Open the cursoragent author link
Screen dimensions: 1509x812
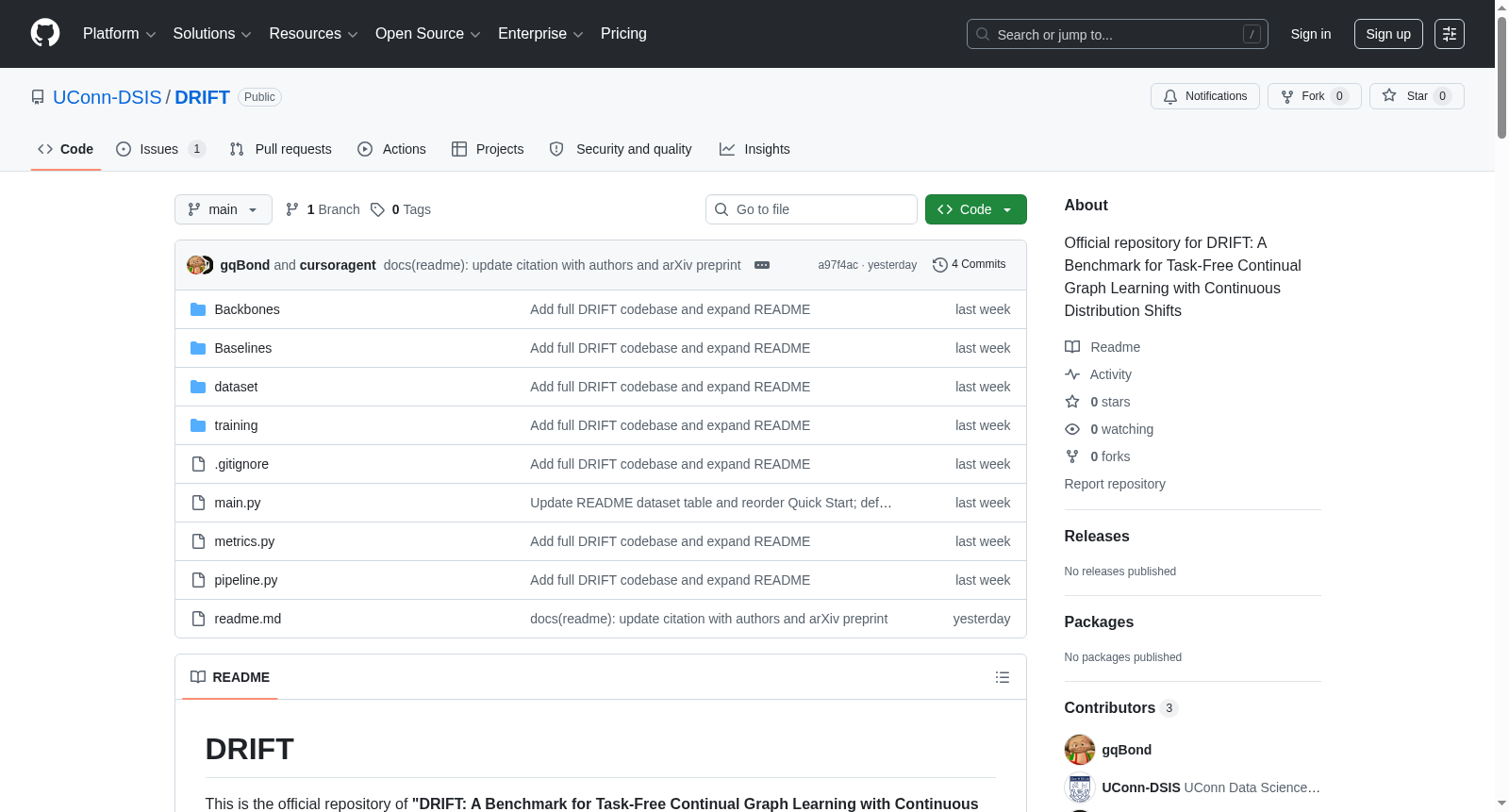338,265
